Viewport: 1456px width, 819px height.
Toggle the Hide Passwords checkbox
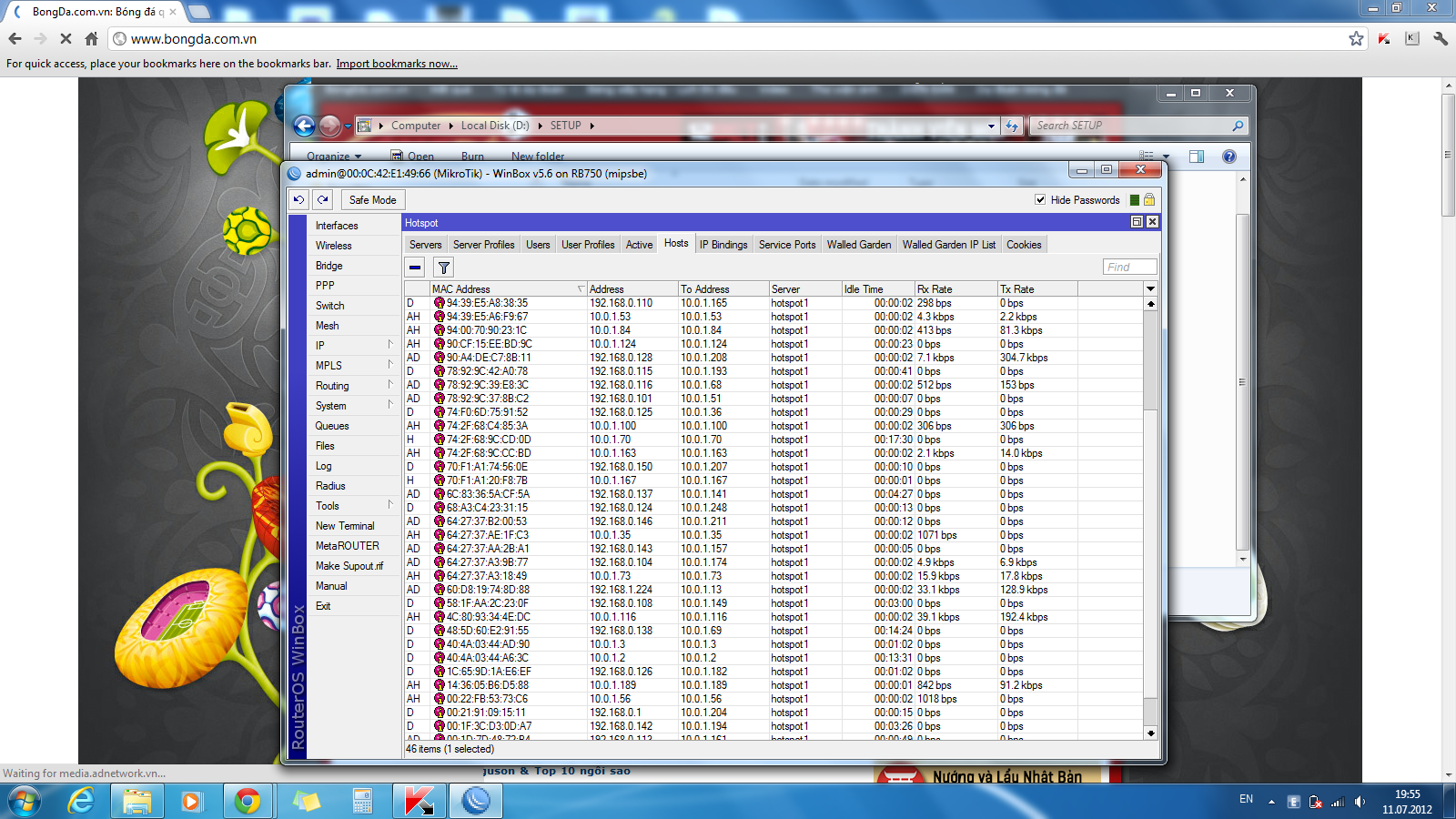coord(1040,200)
